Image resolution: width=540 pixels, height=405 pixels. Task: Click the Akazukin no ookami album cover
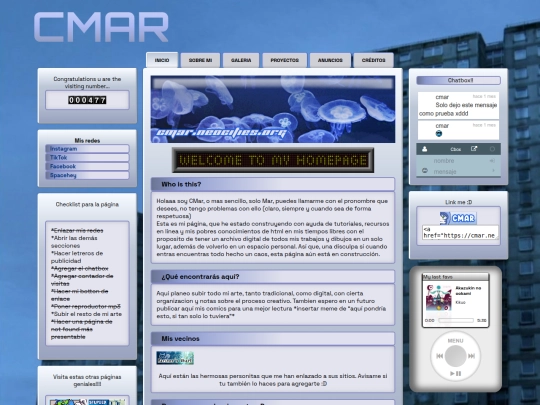tap(438, 298)
